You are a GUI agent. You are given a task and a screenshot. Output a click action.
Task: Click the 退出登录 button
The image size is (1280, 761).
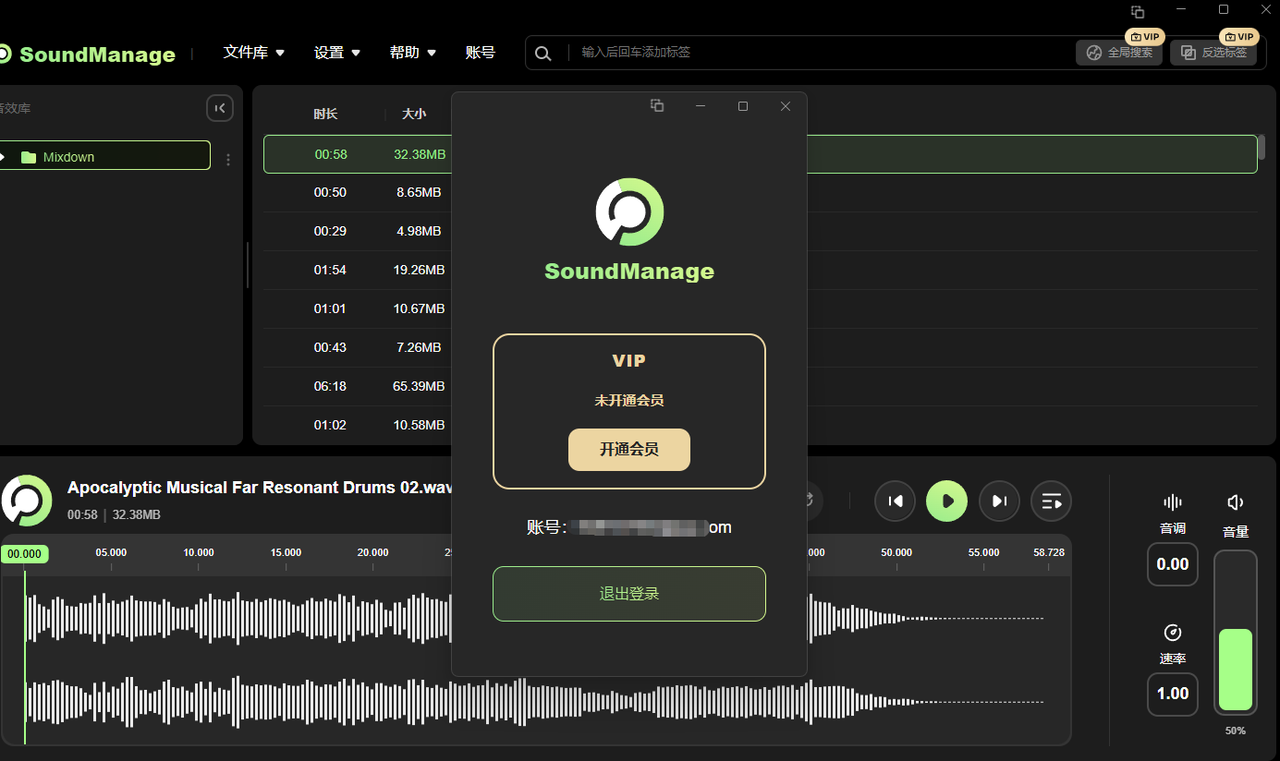(629, 594)
